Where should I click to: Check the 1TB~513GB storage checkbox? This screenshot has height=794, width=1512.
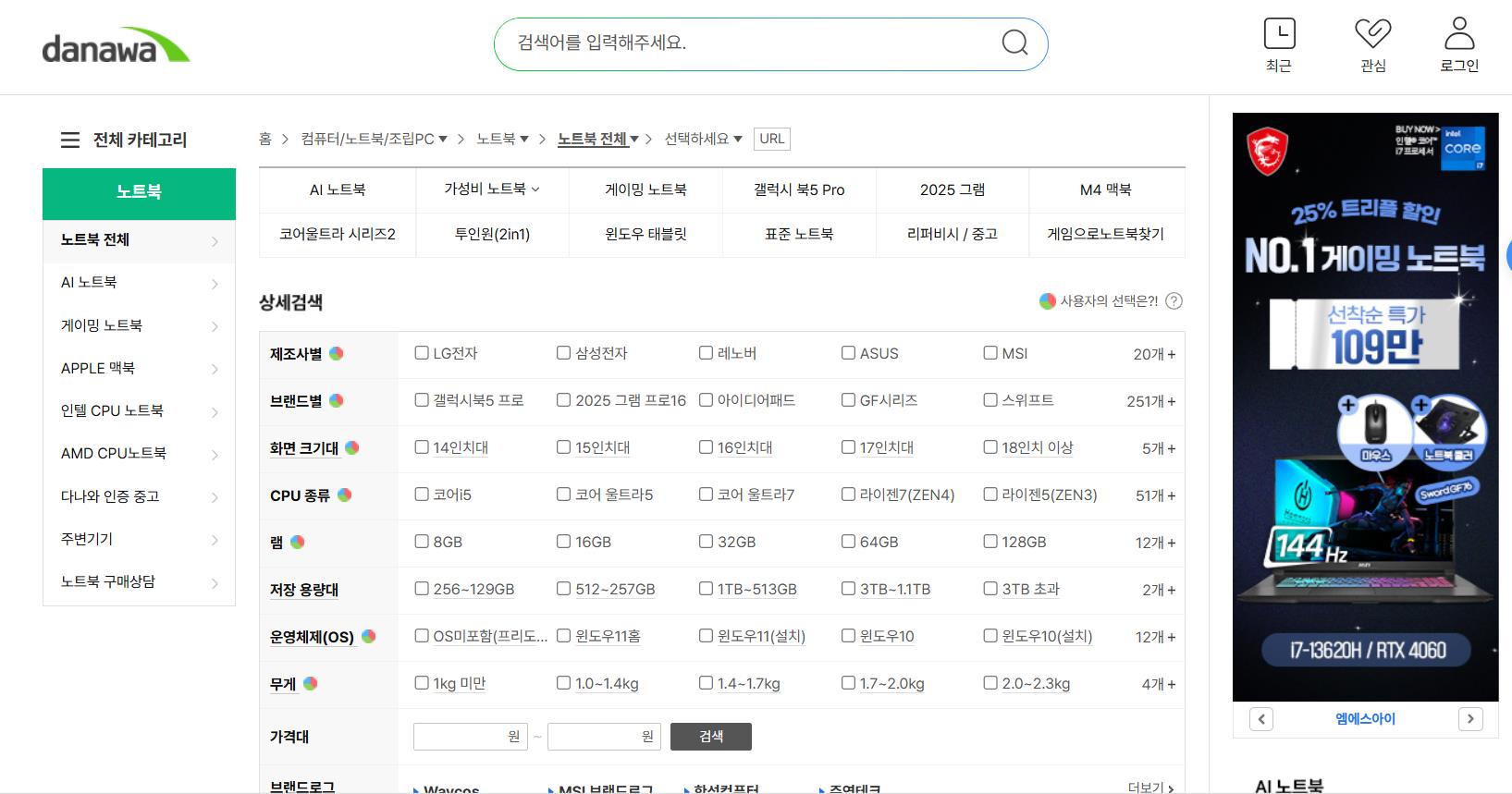click(x=706, y=589)
